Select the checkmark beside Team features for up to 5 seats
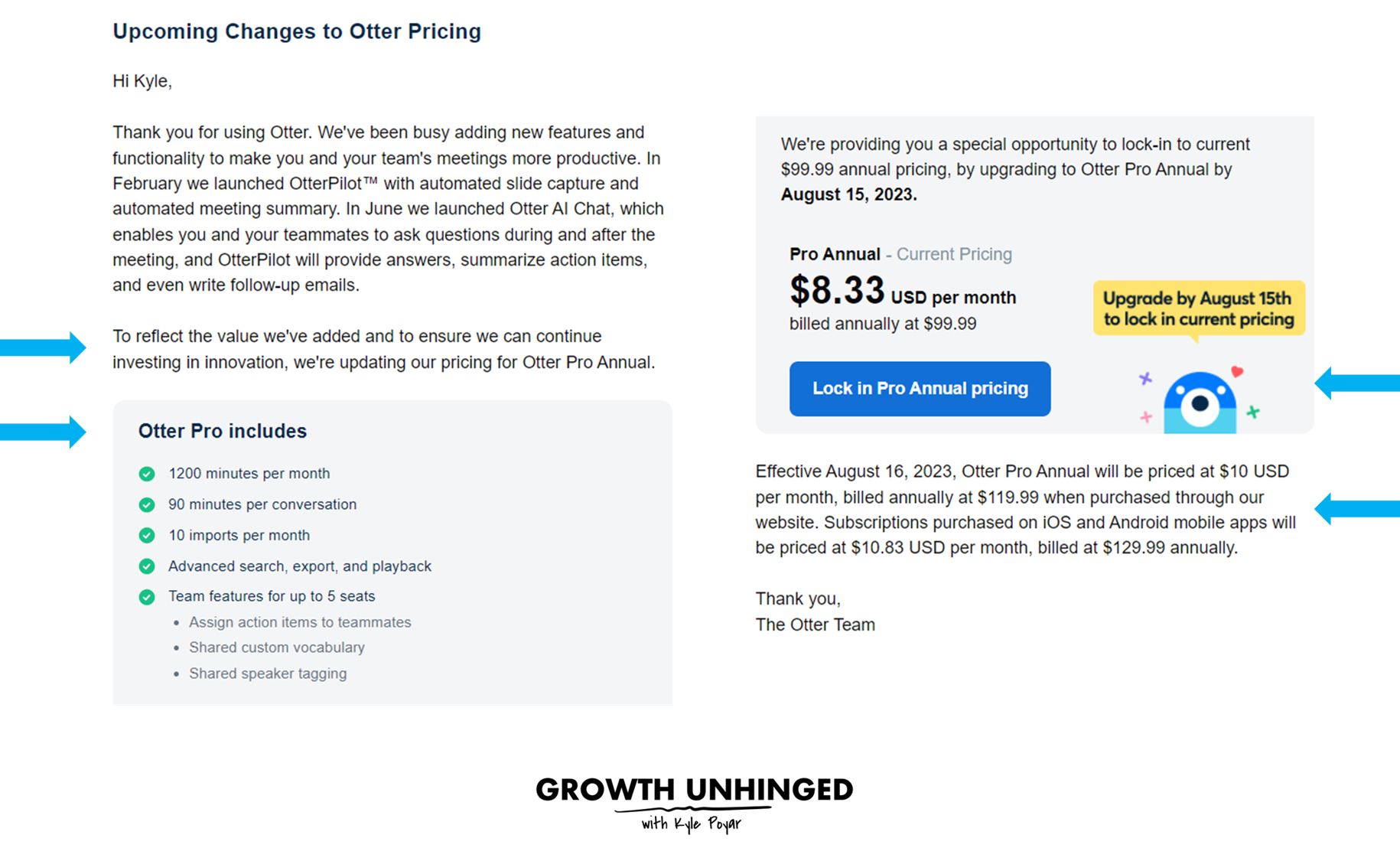This screenshot has width=1400, height=861. click(146, 596)
